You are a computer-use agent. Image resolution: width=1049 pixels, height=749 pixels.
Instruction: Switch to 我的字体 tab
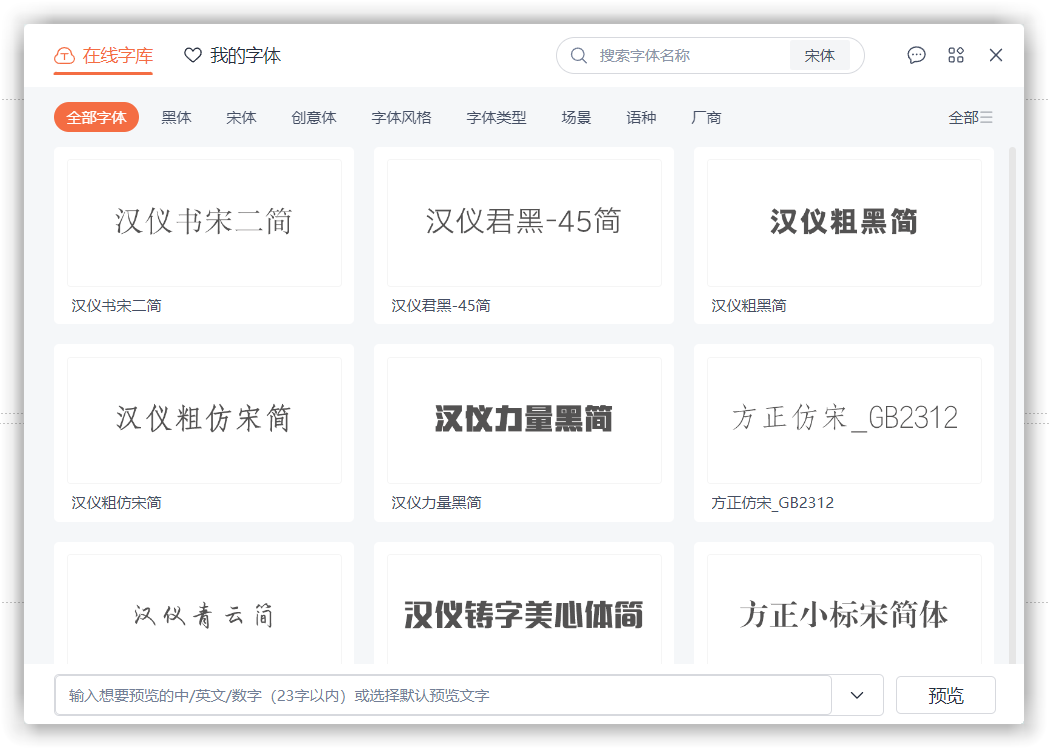point(232,56)
